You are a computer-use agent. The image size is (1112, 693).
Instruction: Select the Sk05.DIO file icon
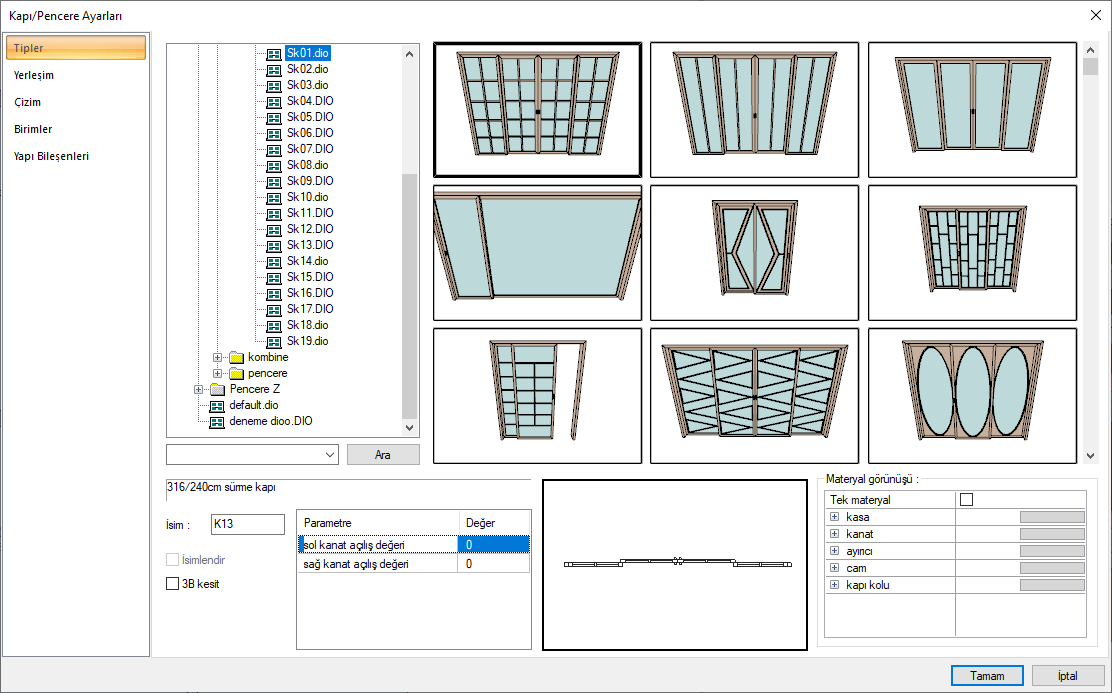(x=273, y=117)
